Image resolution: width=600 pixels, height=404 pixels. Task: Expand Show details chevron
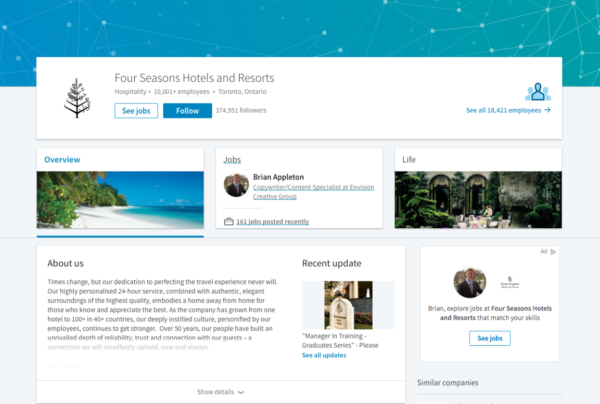241,392
